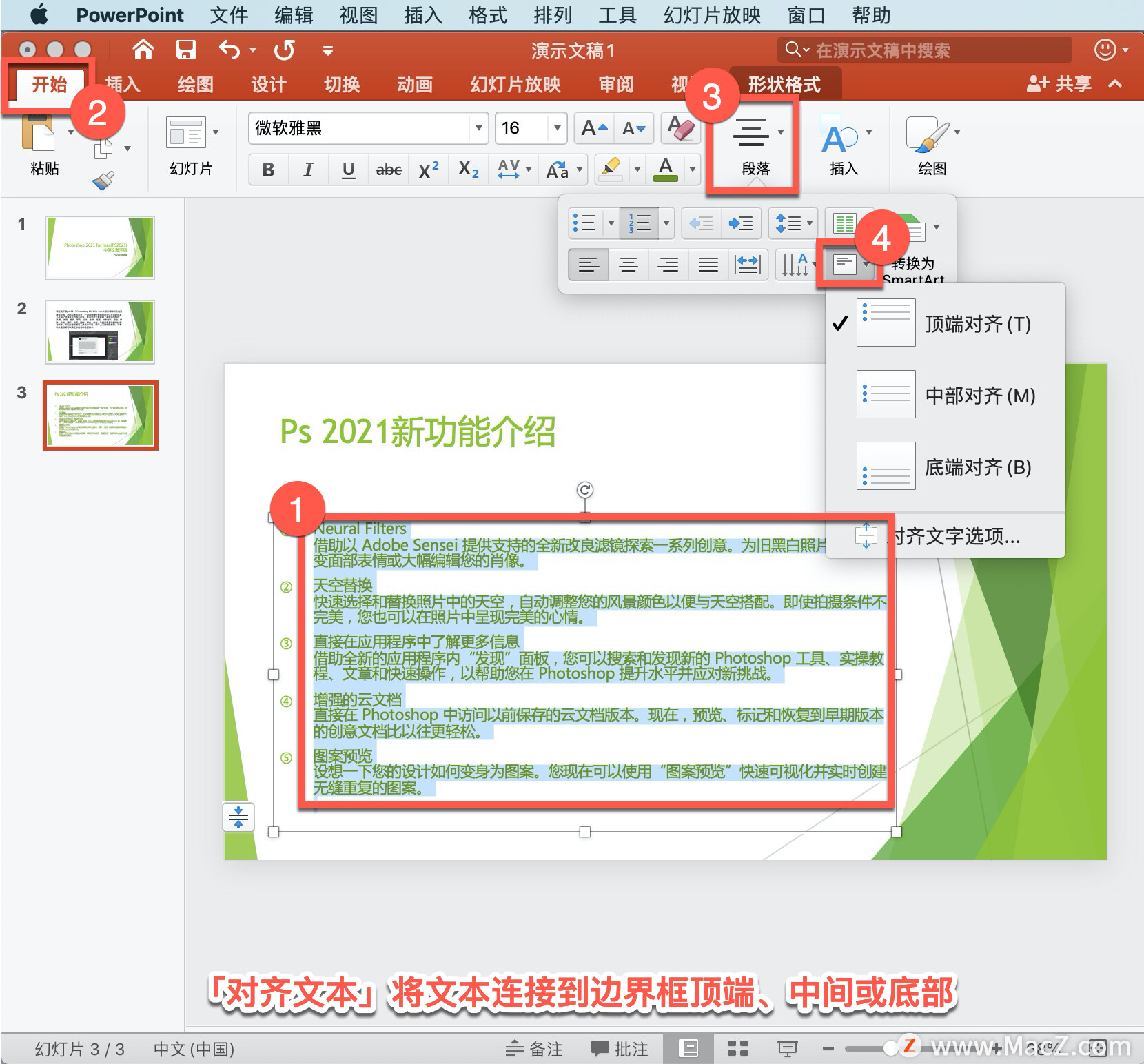This screenshot has width=1144, height=1064.
Task: Align text to the right
Action: pyautogui.click(x=668, y=265)
